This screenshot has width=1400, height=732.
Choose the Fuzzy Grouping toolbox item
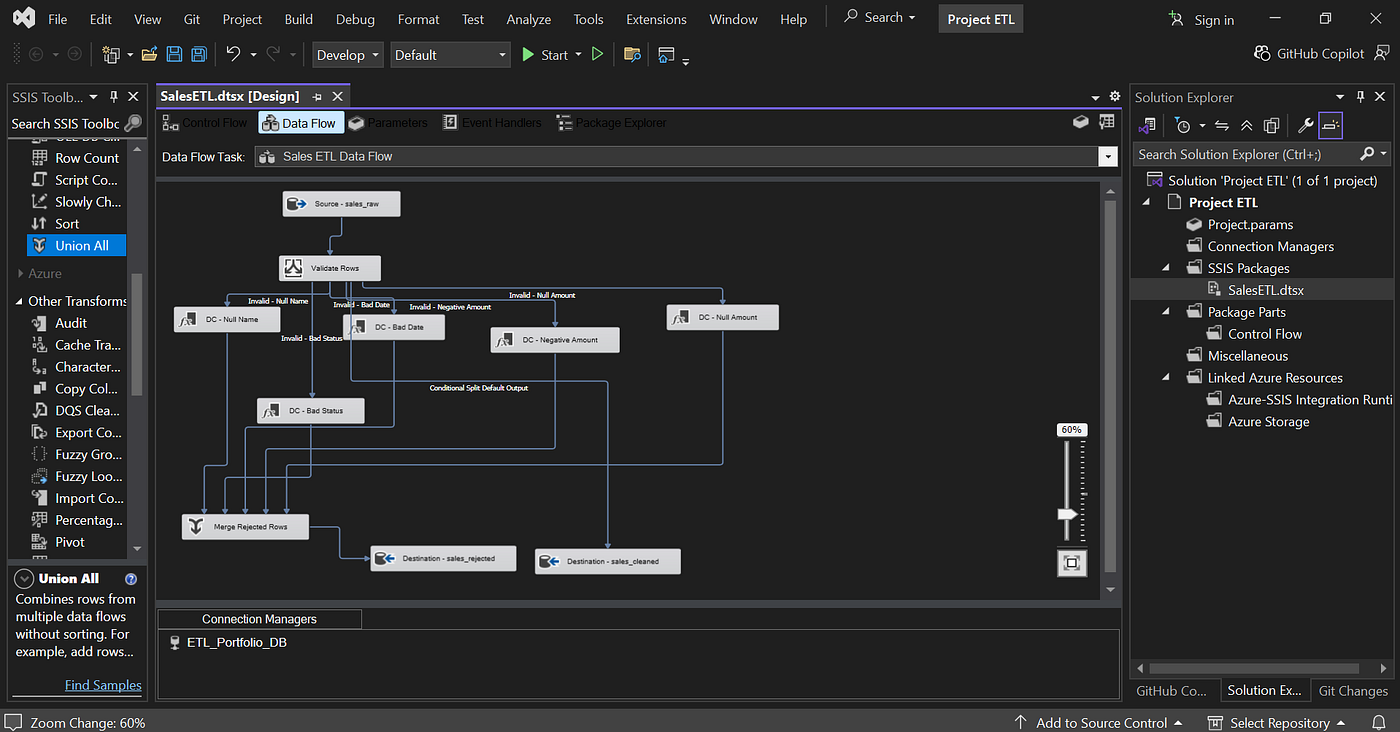click(x=75, y=455)
